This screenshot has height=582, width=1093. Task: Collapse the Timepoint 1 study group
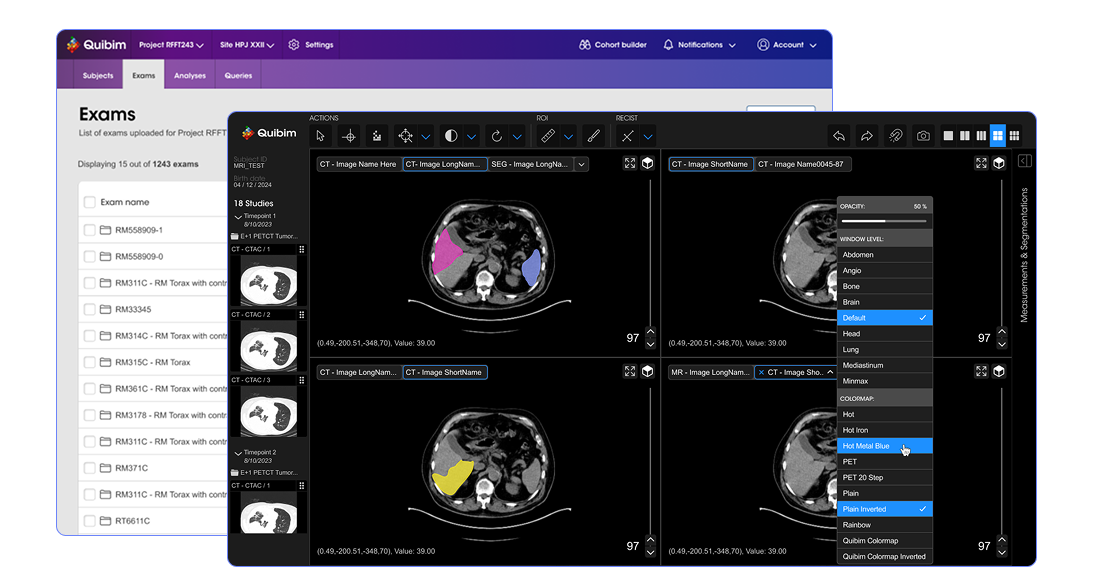click(x=238, y=216)
